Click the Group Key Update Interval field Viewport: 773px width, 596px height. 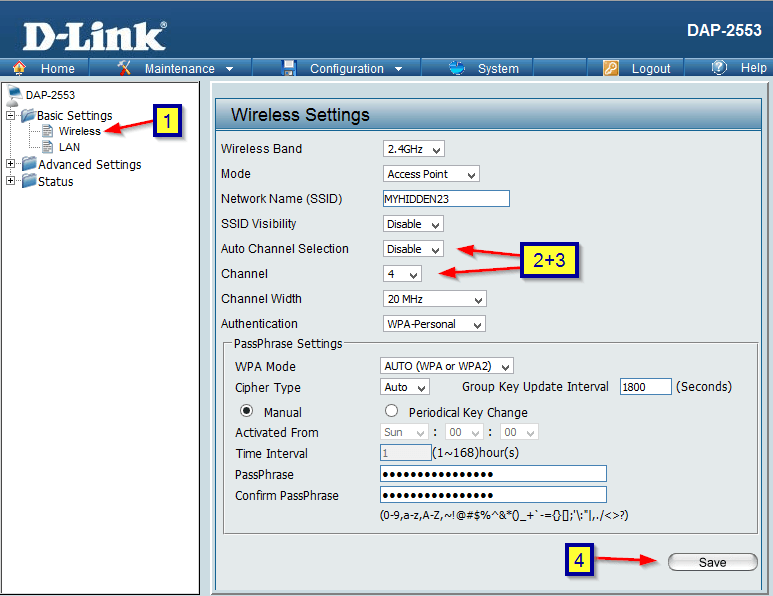[645, 386]
